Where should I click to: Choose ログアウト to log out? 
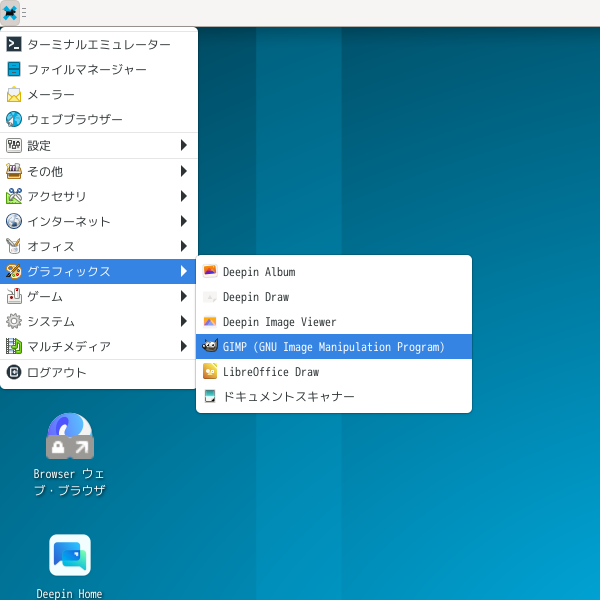point(57,372)
